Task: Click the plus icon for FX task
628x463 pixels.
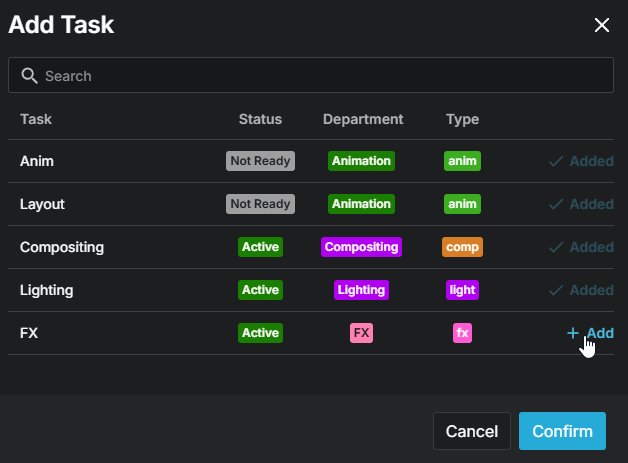Action: click(573, 333)
